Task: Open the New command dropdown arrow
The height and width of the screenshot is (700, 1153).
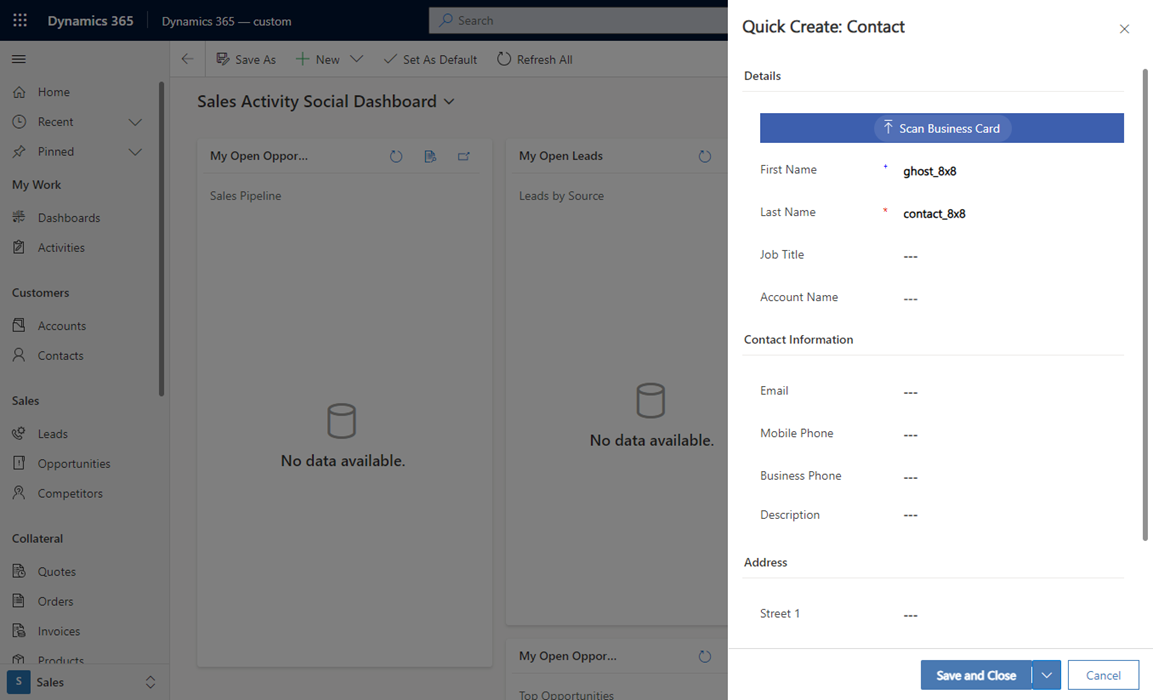Action: 356,59
